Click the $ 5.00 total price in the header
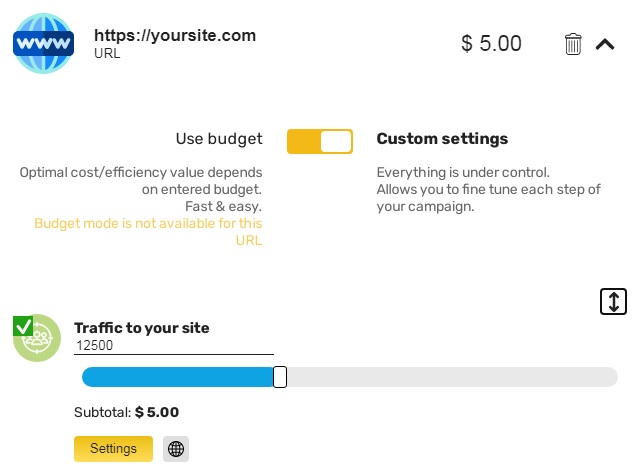 pyautogui.click(x=491, y=44)
